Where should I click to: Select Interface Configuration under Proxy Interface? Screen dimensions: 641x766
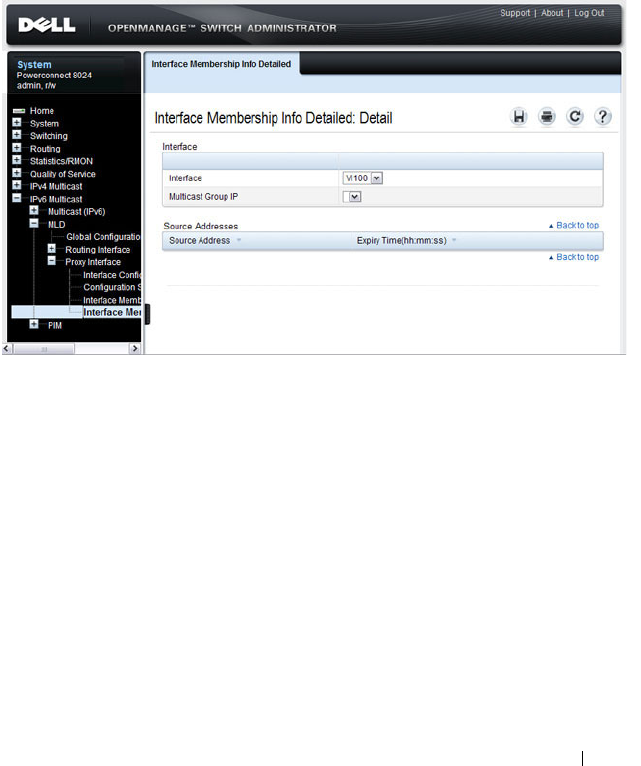tap(112, 275)
